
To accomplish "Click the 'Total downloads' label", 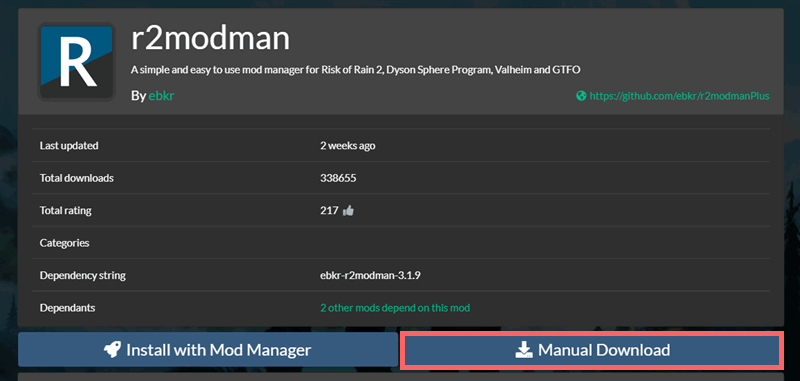I will 77,178.
